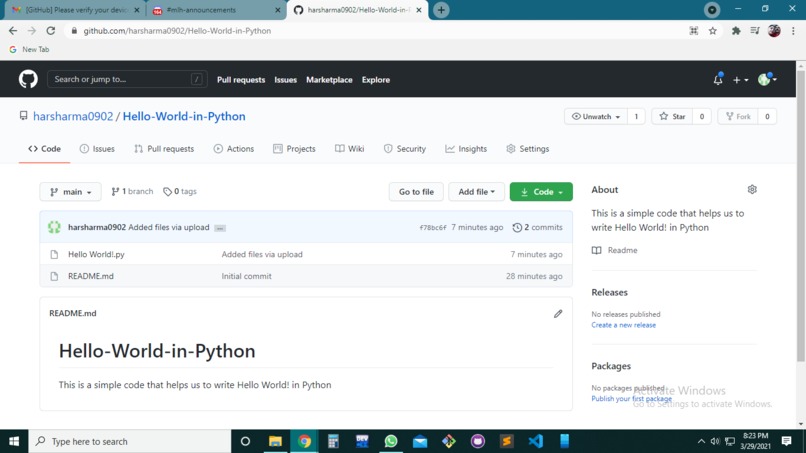
Task: Click the About settings gear icon
Action: point(752,189)
